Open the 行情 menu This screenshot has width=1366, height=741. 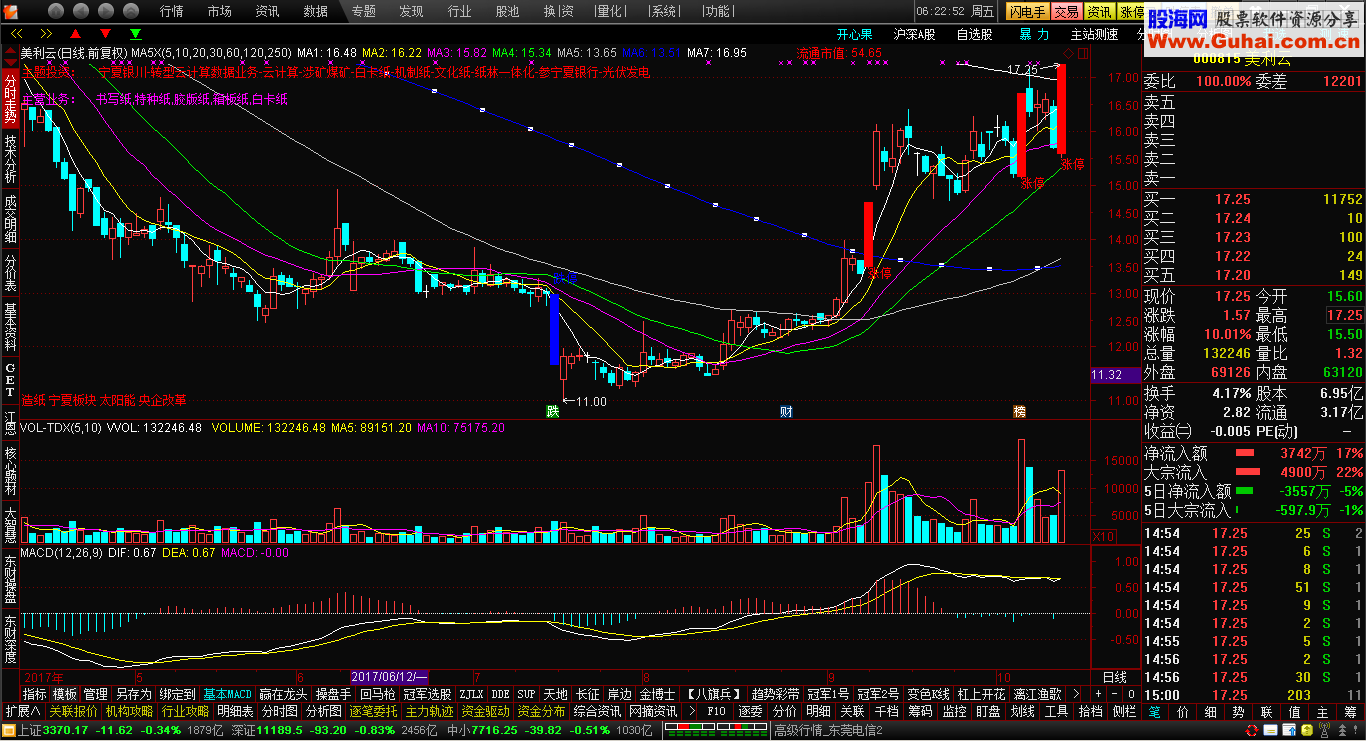pos(172,12)
